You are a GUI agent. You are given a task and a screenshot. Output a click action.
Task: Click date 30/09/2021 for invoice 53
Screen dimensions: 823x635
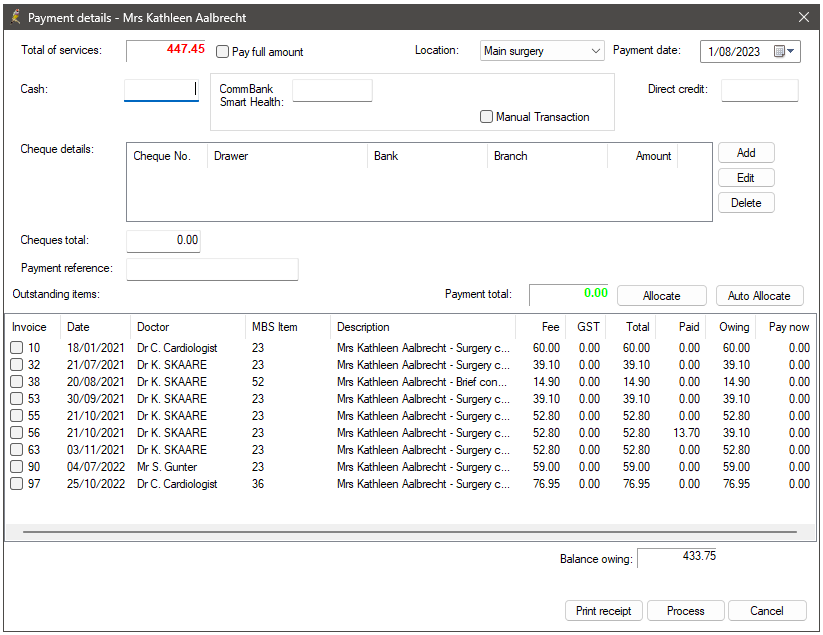[96, 399]
